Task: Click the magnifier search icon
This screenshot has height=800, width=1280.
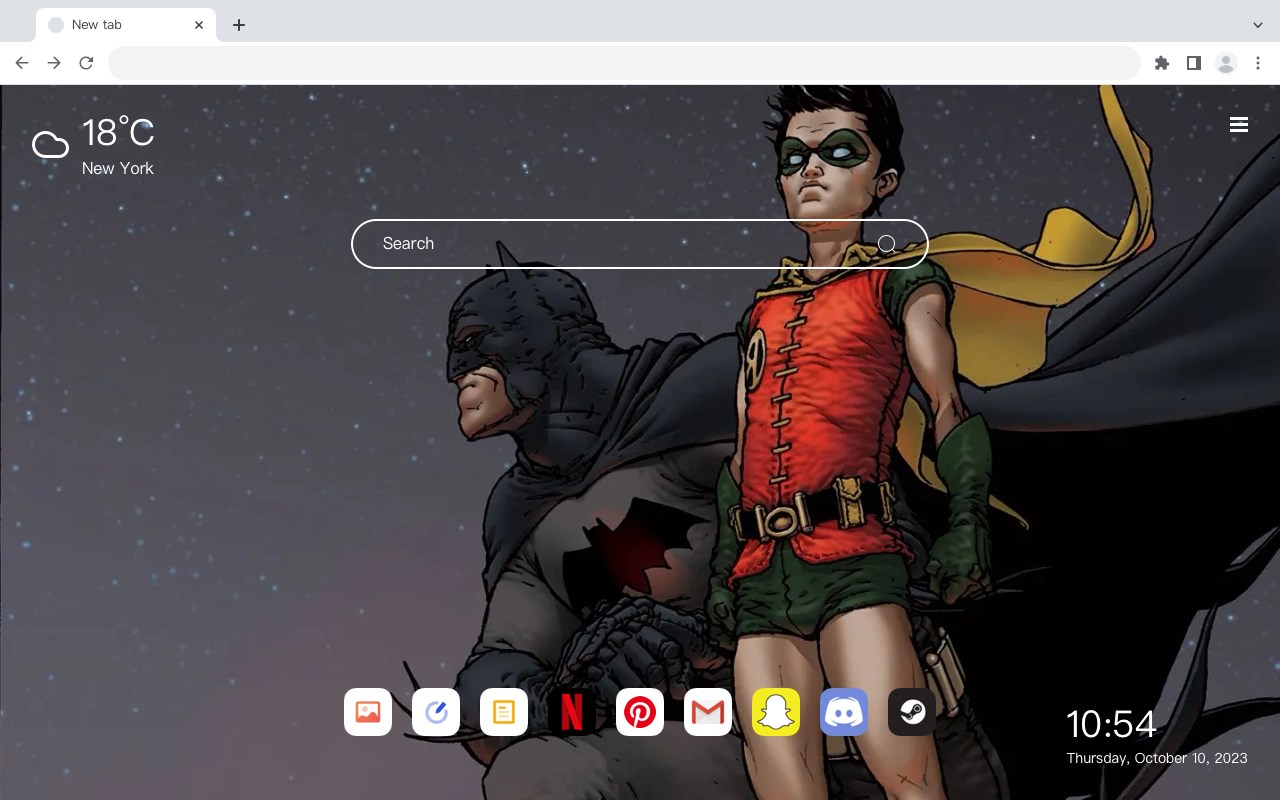Action: (x=887, y=244)
